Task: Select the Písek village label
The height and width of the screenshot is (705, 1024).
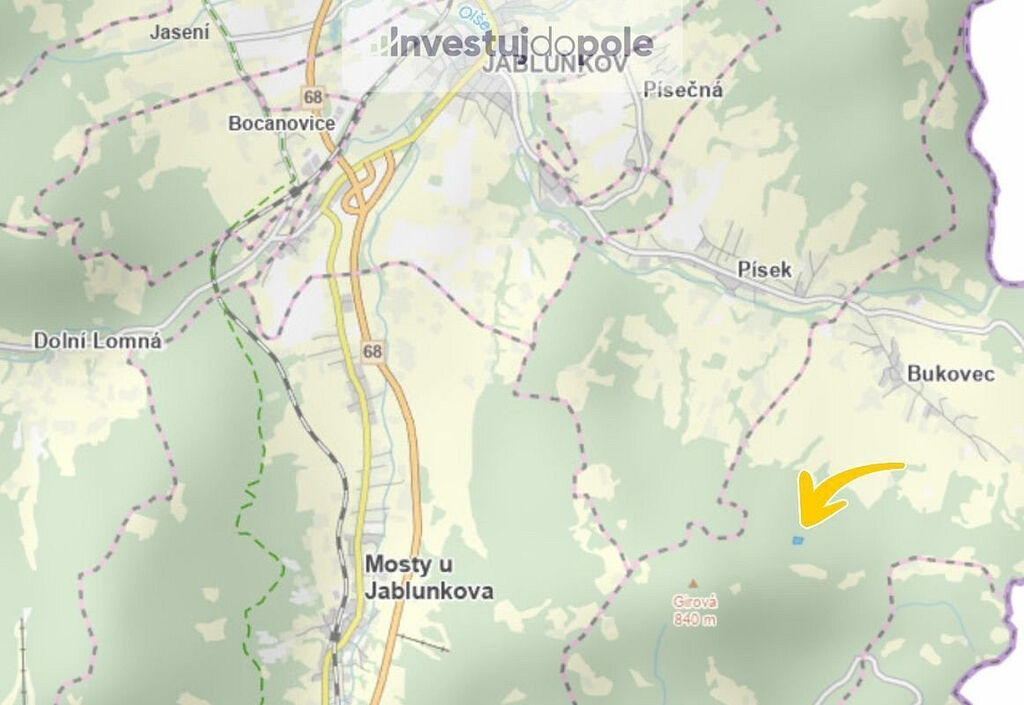Action: (765, 269)
